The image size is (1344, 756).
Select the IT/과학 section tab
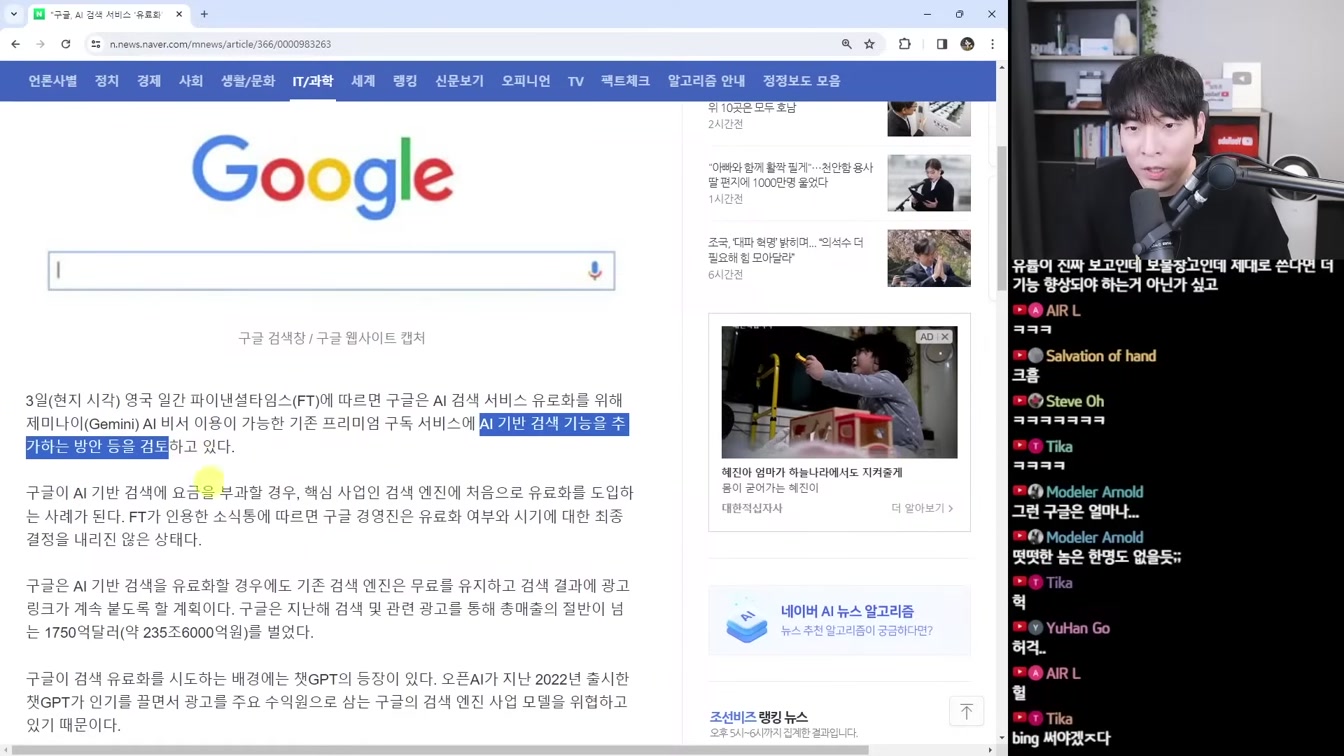[x=313, y=81]
